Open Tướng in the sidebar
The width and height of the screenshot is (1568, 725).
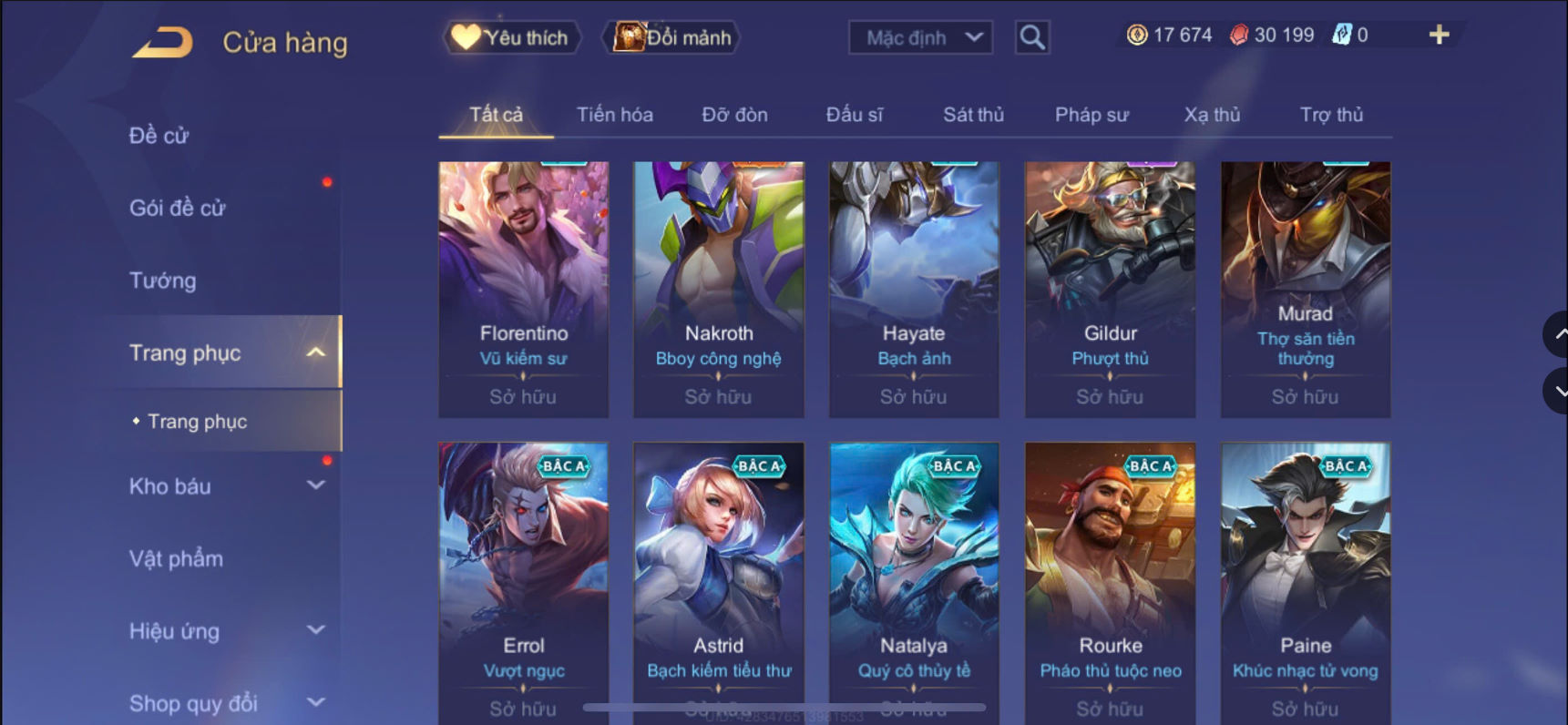pos(163,281)
